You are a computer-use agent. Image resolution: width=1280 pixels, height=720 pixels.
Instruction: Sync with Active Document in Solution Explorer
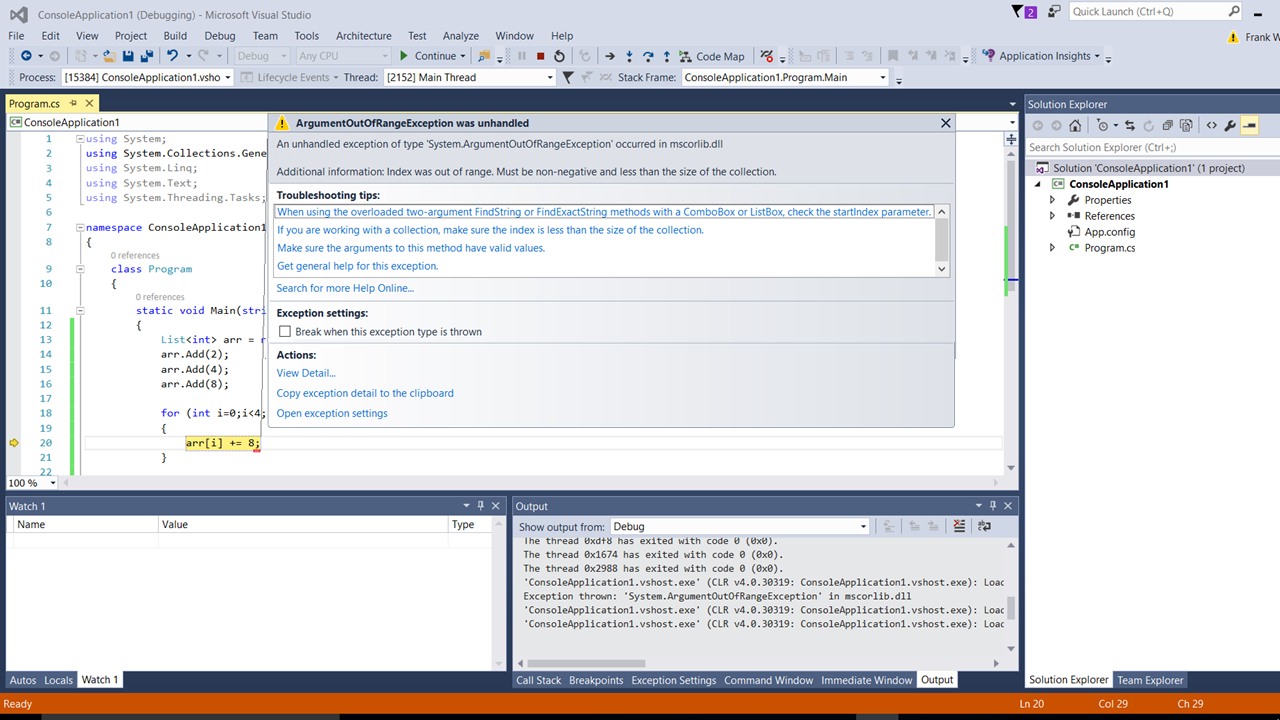[1130, 126]
